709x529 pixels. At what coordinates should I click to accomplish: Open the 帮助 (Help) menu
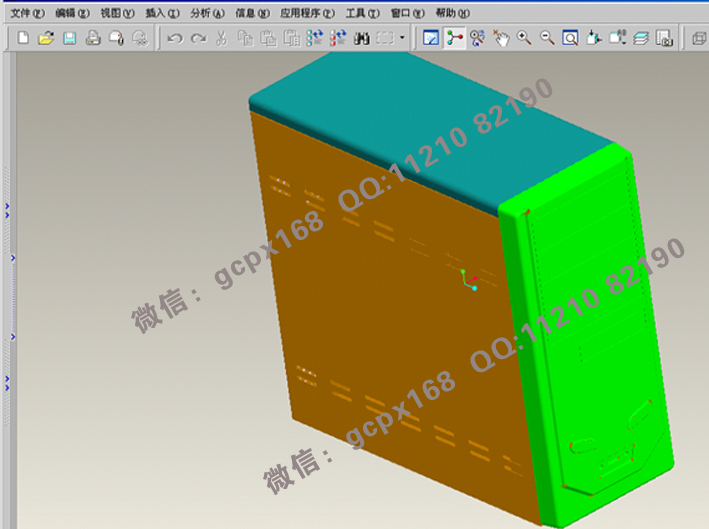coord(452,13)
